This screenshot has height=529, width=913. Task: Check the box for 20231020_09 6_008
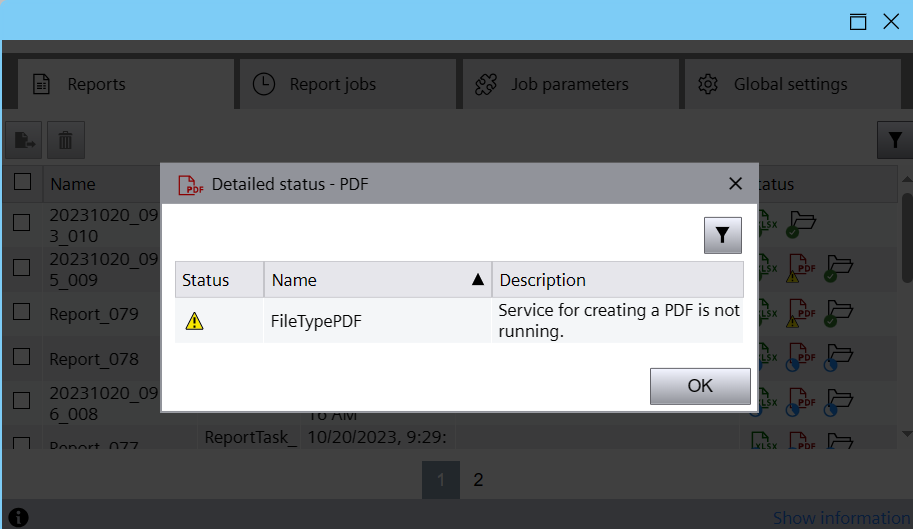click(x=22, y=400)
